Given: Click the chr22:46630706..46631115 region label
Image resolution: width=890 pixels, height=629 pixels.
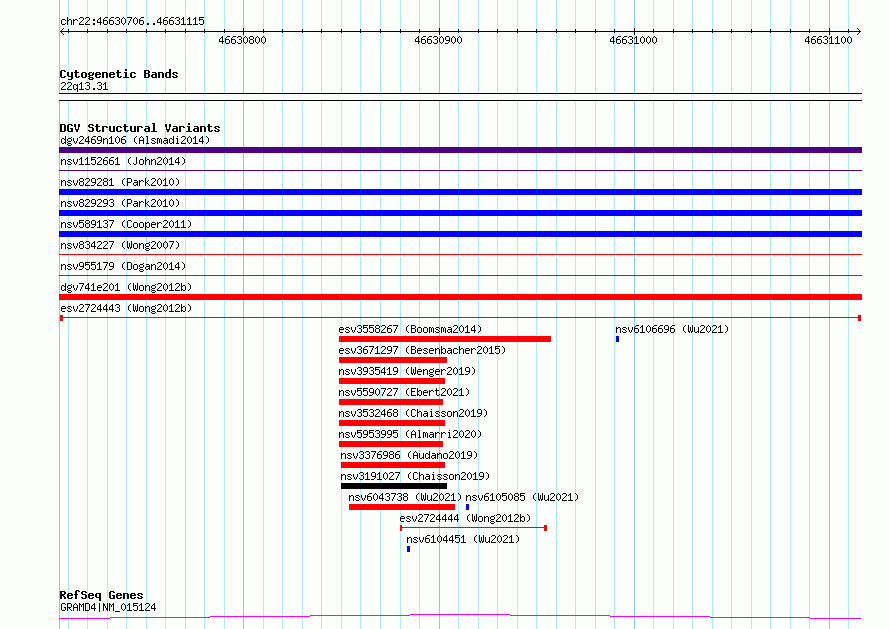Looking at the screenshot, I should coord(132,22).
